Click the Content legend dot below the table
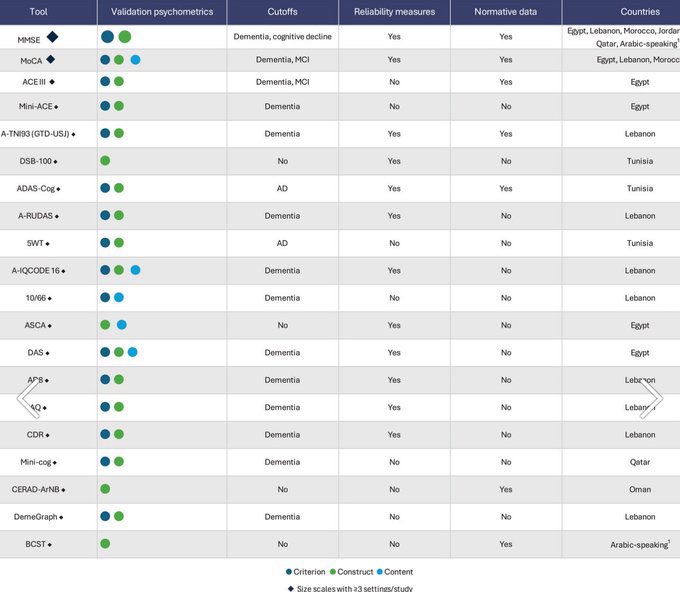680x592 pixels. (380, 572)
